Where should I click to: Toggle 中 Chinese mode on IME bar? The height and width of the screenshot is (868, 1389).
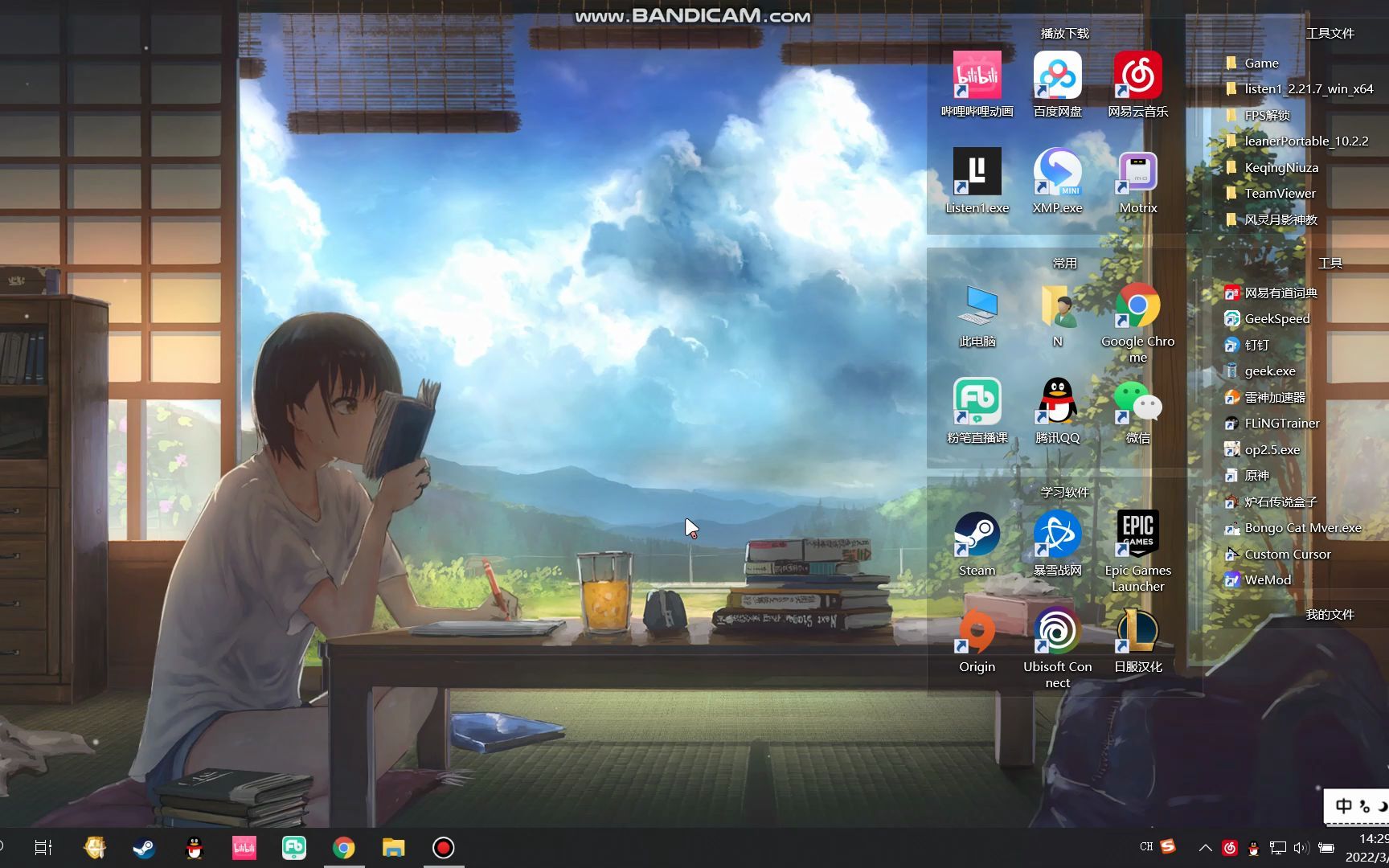point(1343,805)
